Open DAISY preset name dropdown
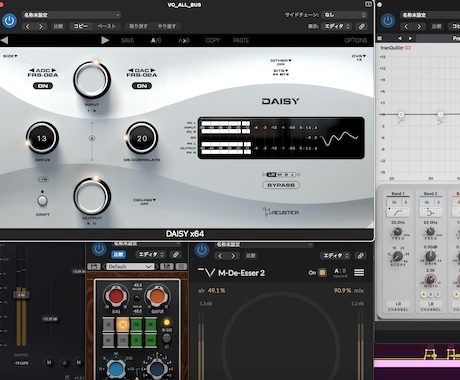 click(x=71, y=15)
